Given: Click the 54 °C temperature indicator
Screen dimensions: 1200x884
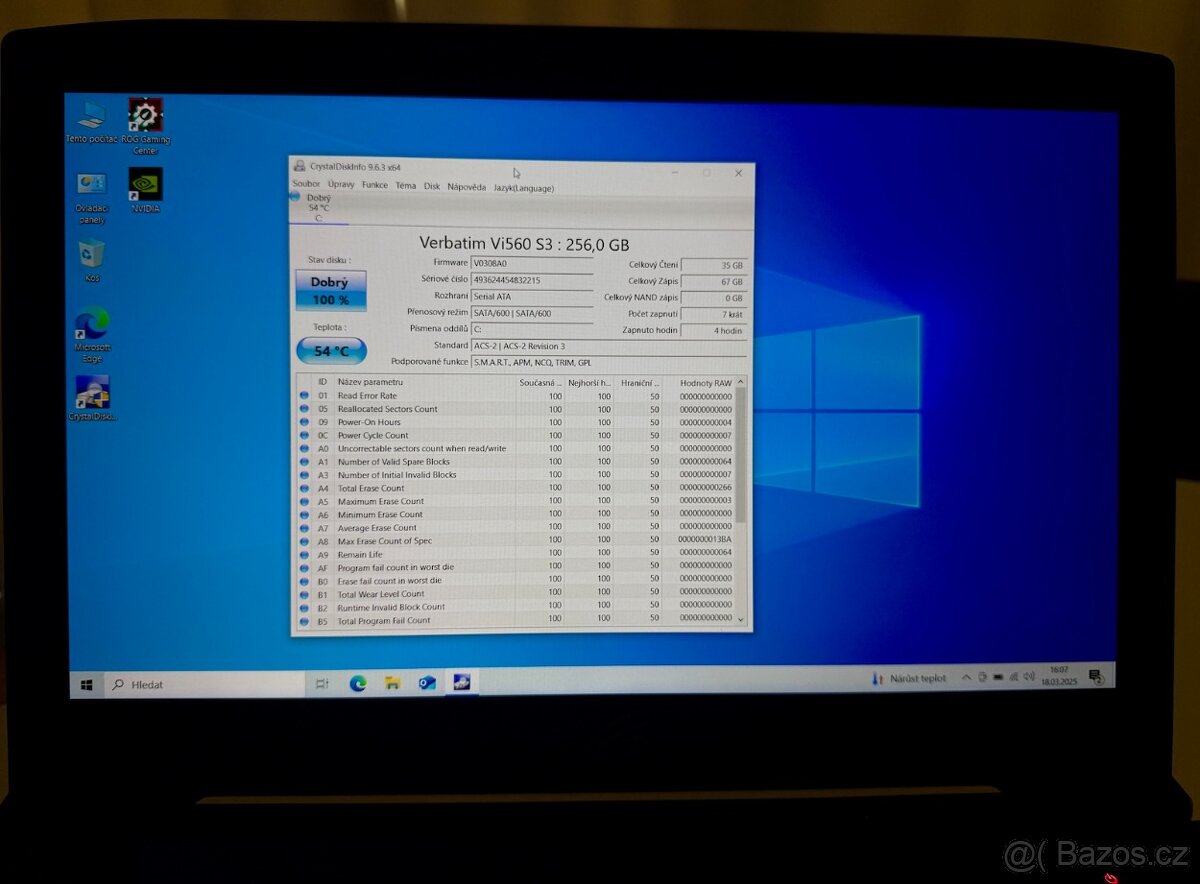Looking at the screenshot, I should point(330,350).
